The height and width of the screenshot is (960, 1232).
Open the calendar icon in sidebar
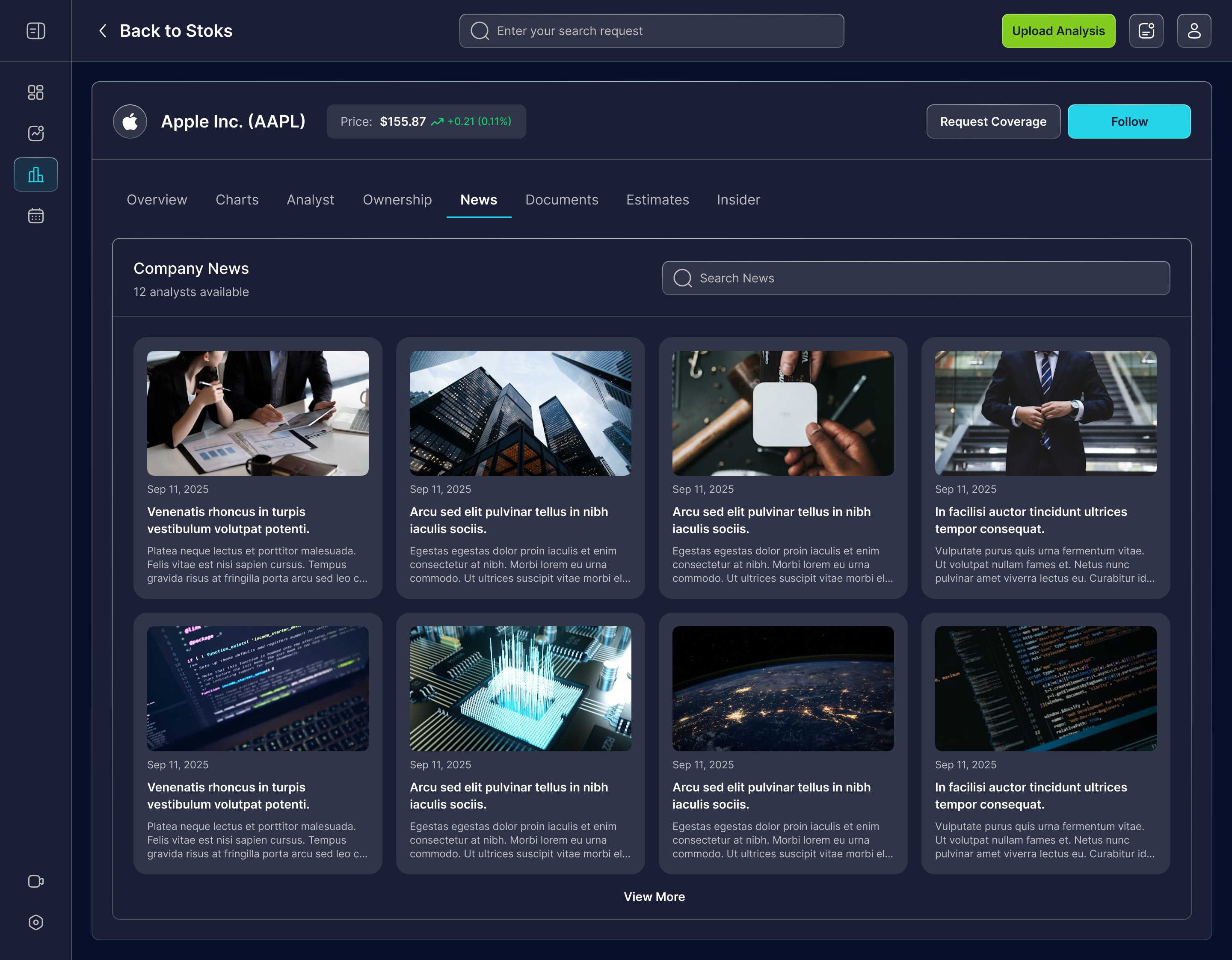click(36, 216)
